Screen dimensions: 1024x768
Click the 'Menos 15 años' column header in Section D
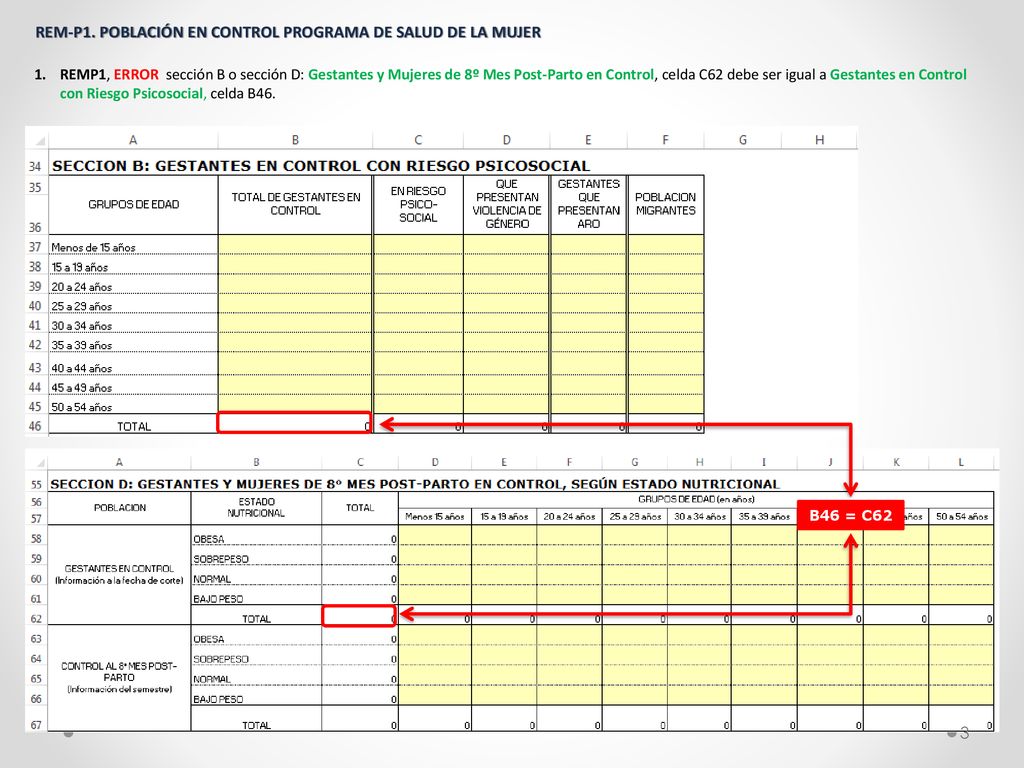434,517
